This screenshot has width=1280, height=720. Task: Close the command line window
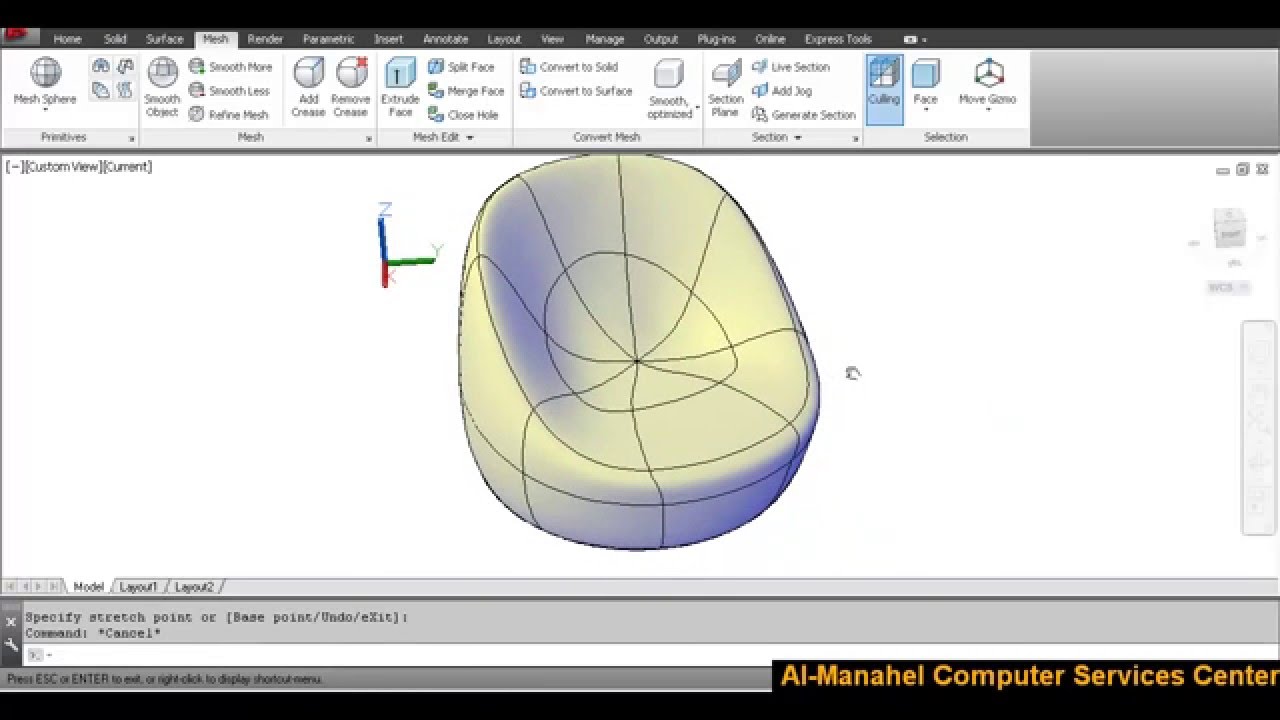click(x=11, y=622)
